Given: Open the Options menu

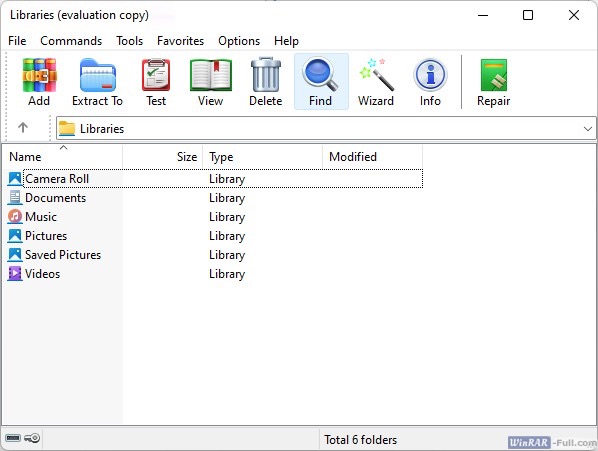Looking at the screenshot, I should click(x=239, y=41).
